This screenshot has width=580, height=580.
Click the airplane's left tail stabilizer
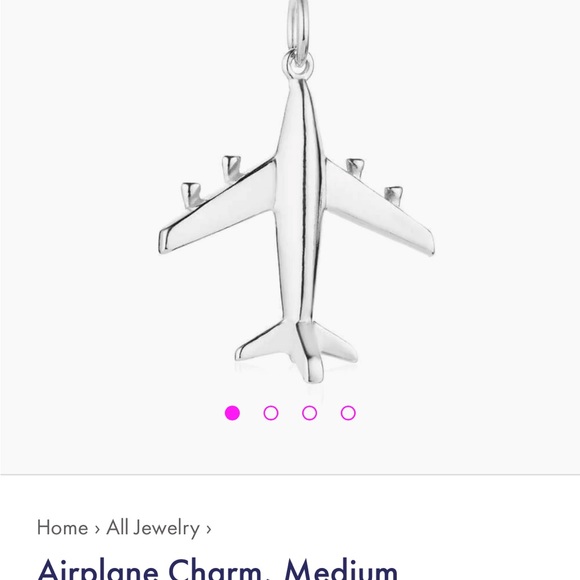coord(263,341)
